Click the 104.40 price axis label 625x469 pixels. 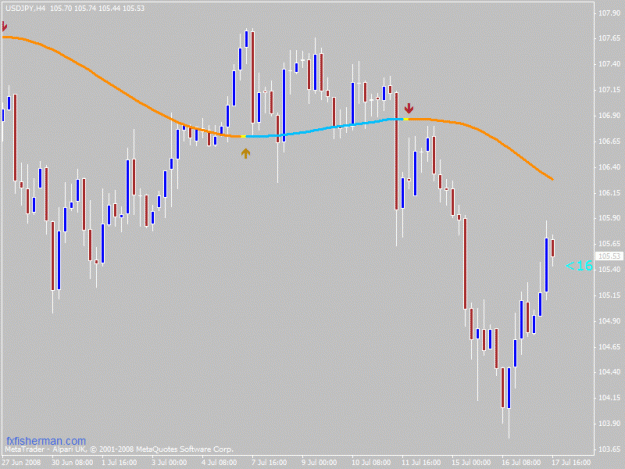coord(609,372)
